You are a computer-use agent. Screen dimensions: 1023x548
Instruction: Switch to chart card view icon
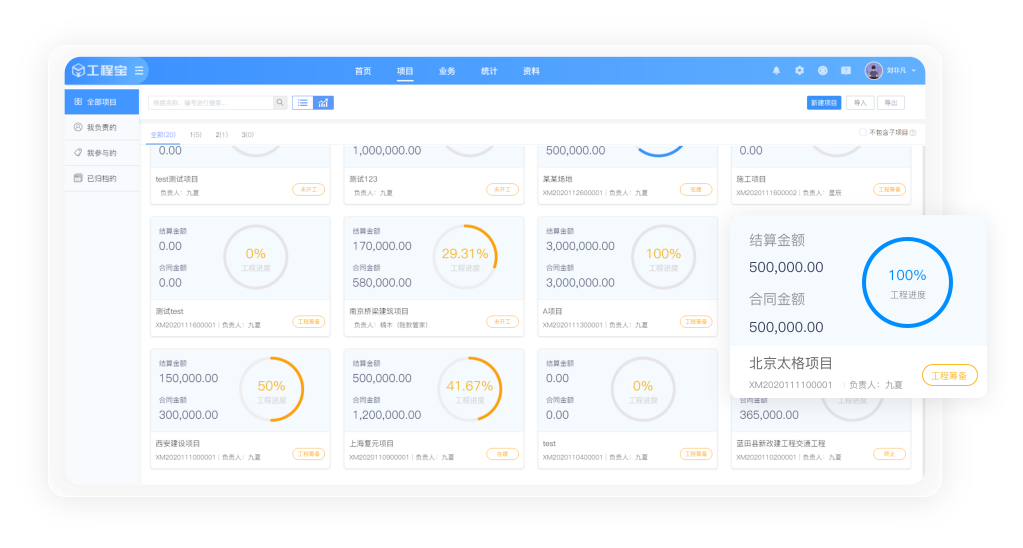tap(323, 102)
